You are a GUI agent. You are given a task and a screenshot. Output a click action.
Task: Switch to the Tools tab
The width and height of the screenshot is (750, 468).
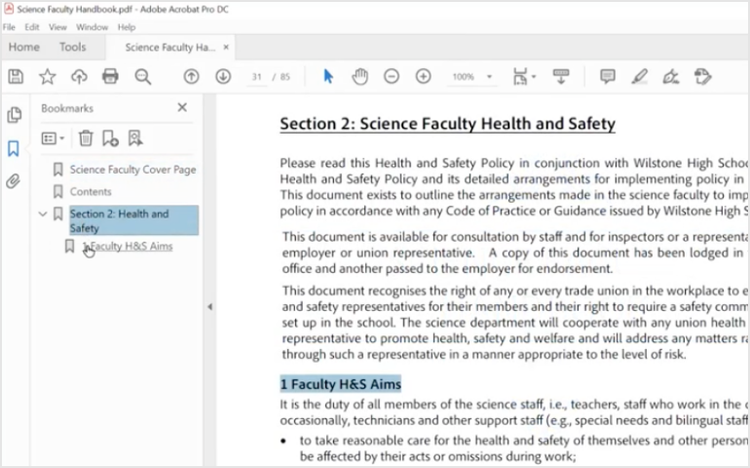73,47
